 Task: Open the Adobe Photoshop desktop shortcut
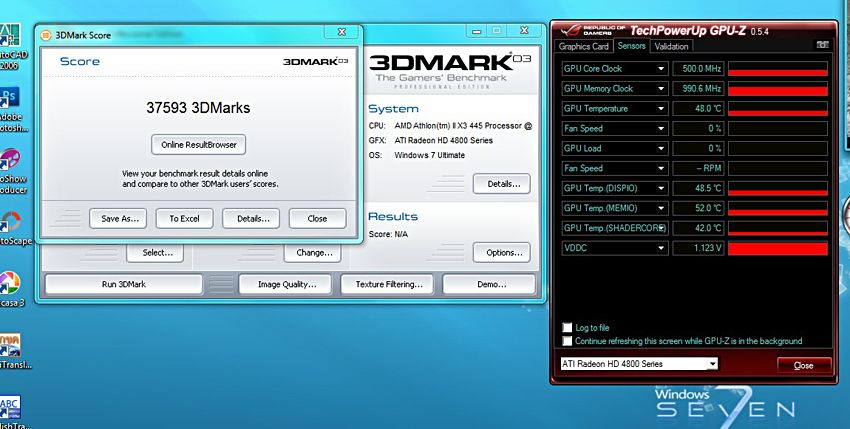(10, 108)
